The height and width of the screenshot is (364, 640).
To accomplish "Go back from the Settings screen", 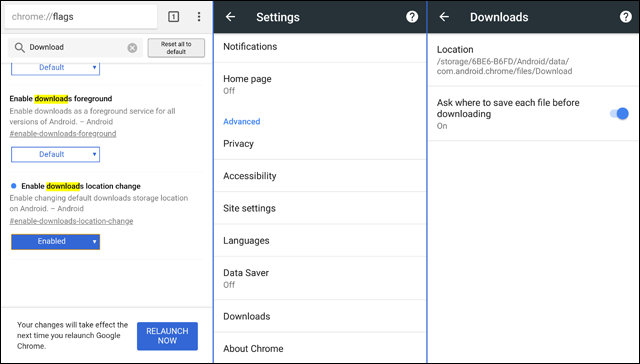I will point(231,17).
